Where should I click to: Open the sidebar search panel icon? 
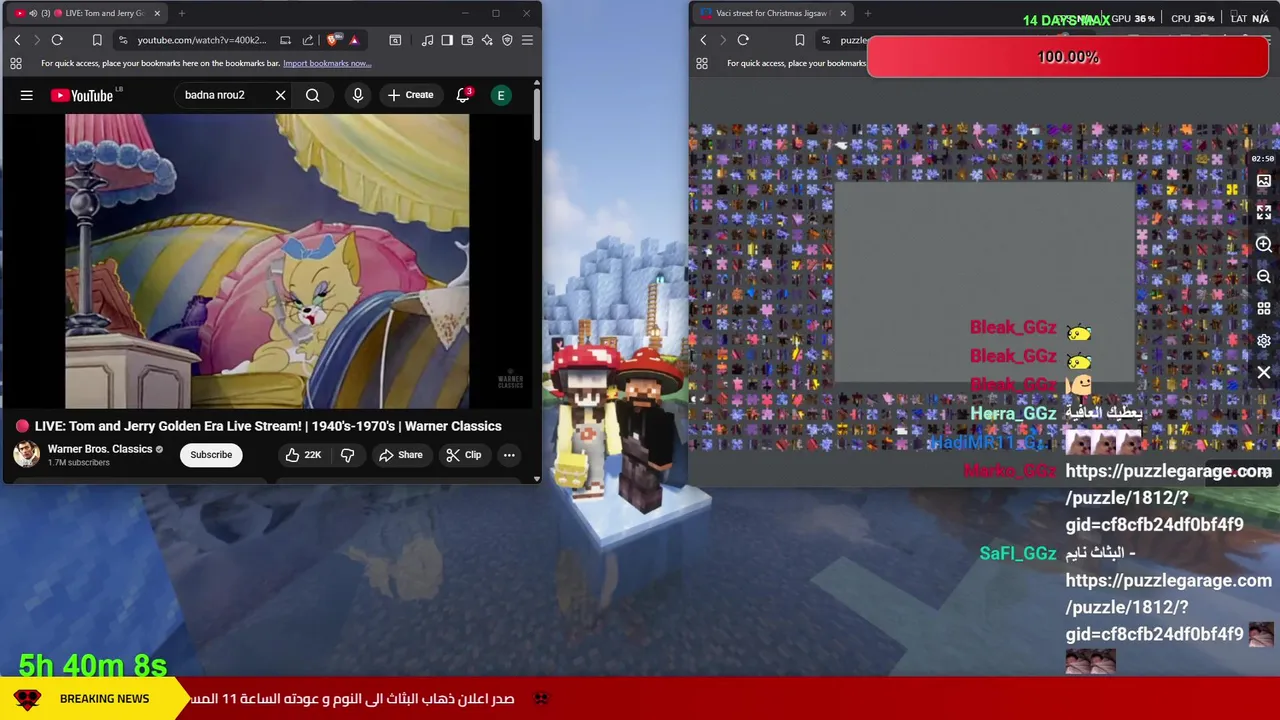tap(395, 40)
